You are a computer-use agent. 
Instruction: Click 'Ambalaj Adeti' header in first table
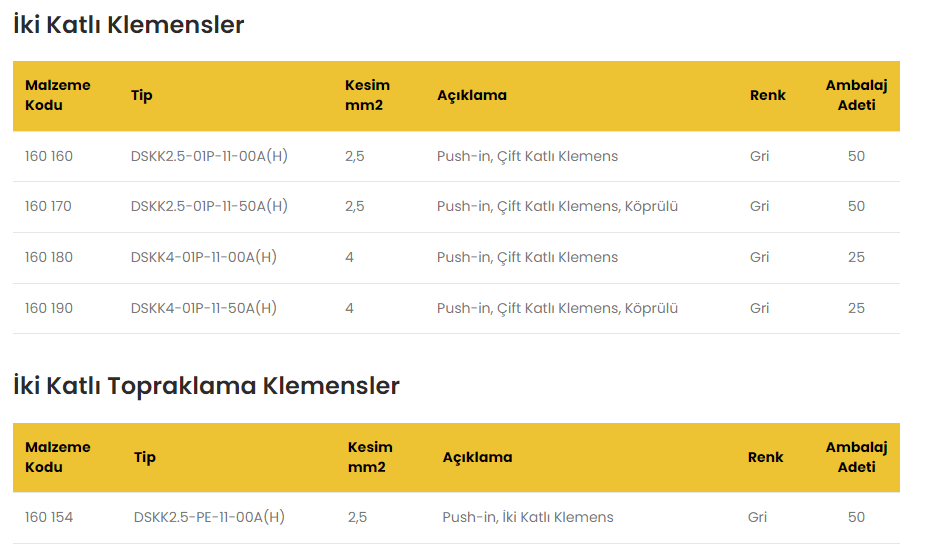856,95
